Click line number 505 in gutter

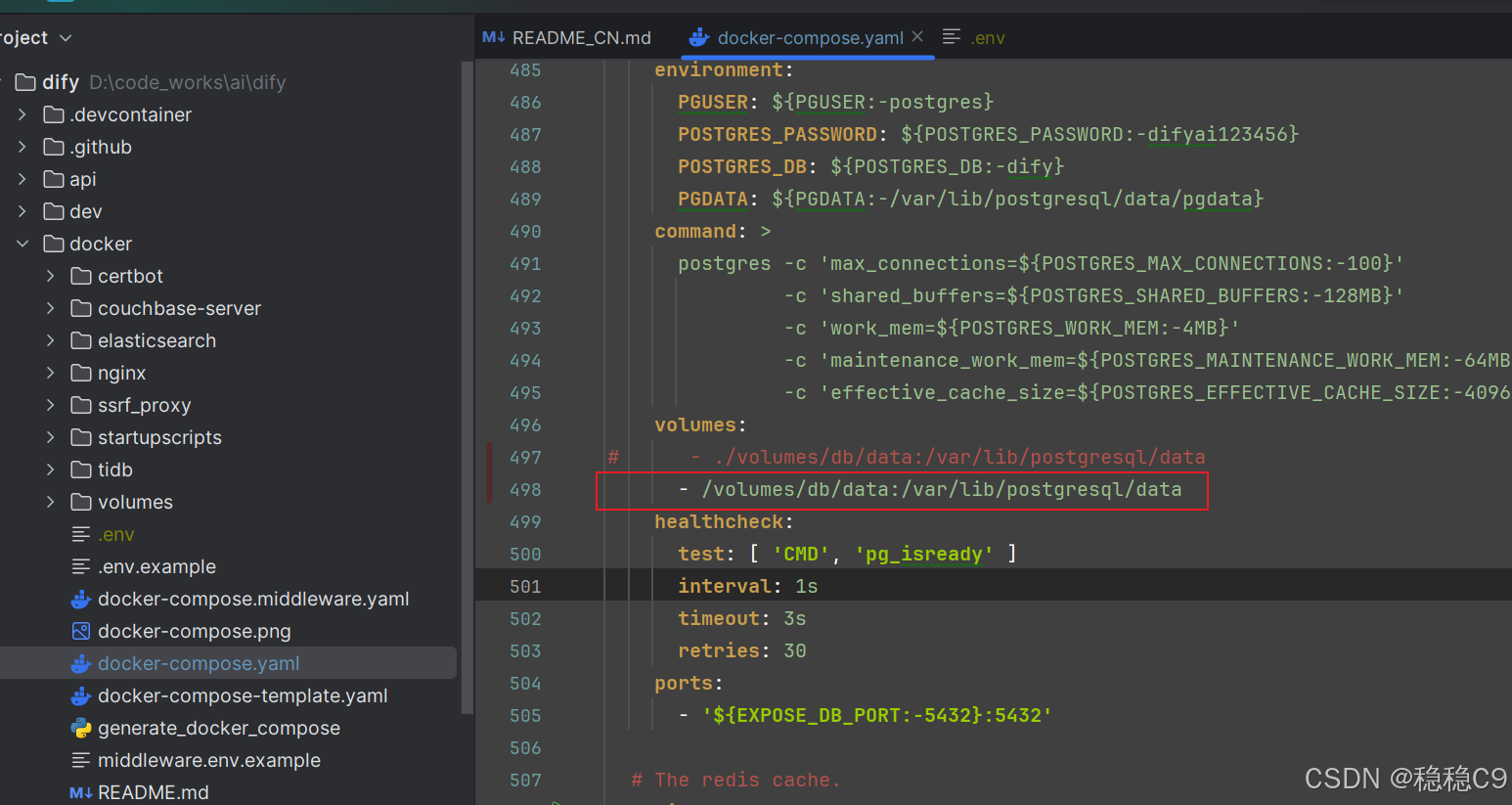525,715
